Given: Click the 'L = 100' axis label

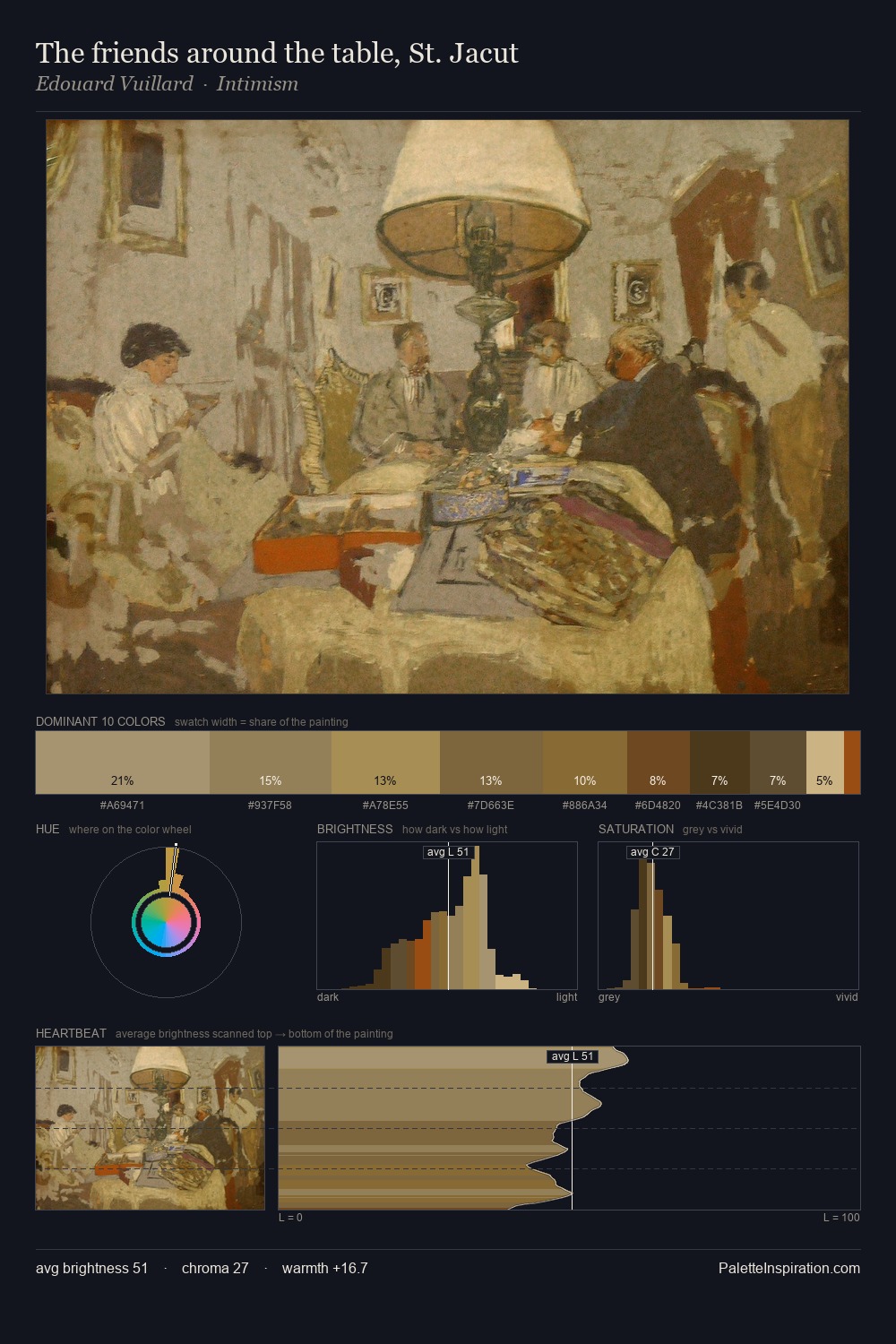Looking at the screenshot, I should [x=841, y=1218].
